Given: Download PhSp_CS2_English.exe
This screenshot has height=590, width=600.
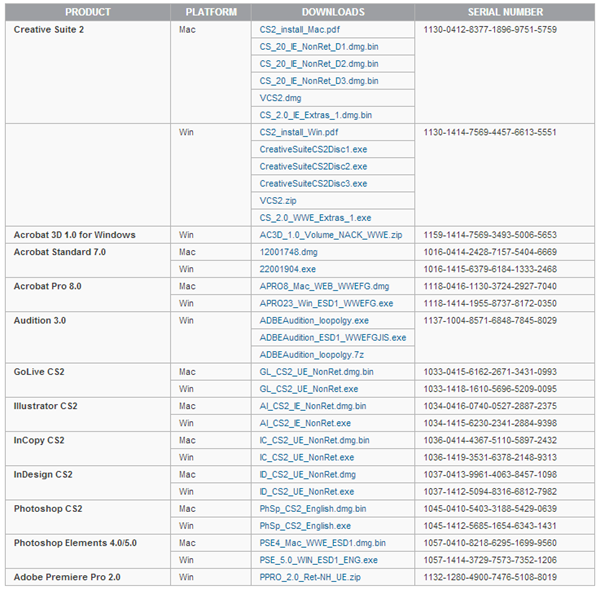Looking at the screenshot, I should 305,526.
